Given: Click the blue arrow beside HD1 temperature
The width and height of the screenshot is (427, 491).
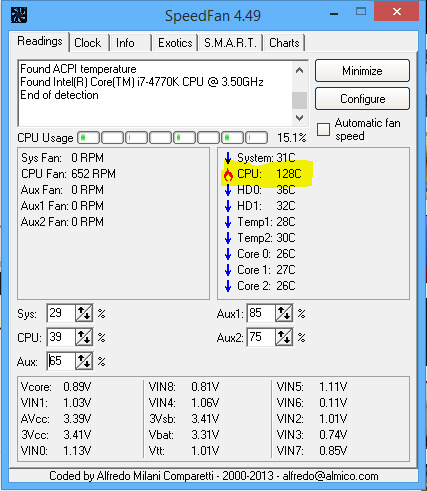Looking at the screenshot, I should [228, 206].
